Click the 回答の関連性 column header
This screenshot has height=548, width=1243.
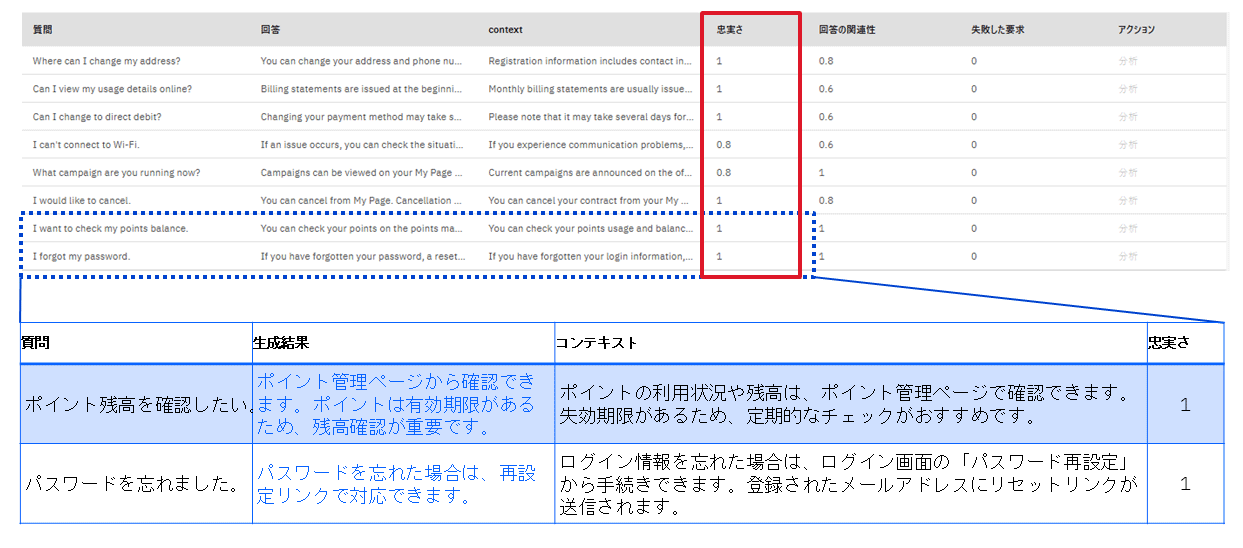[x=846, y=30]
